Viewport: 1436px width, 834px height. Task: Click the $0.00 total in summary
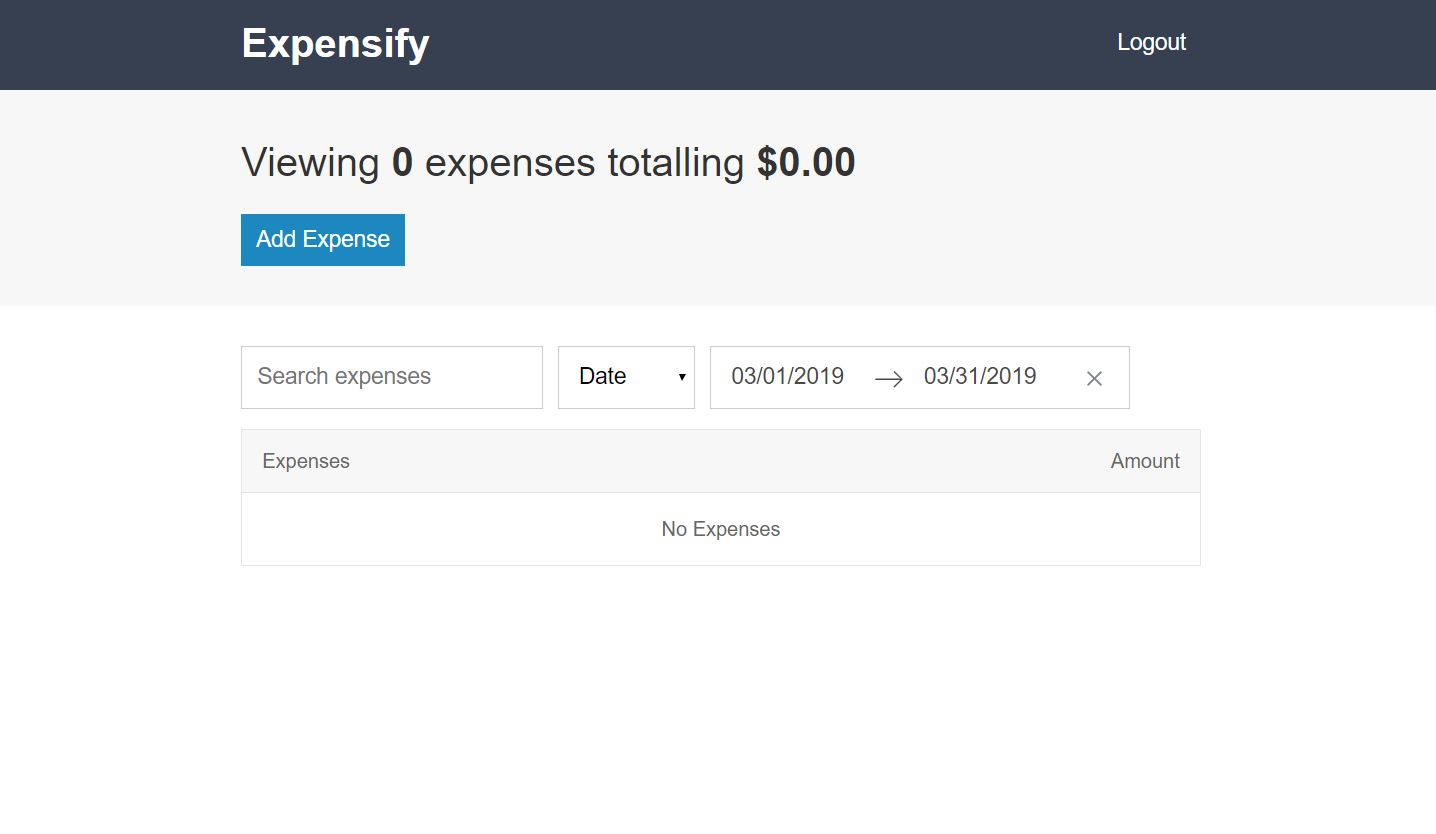(805, 163)
